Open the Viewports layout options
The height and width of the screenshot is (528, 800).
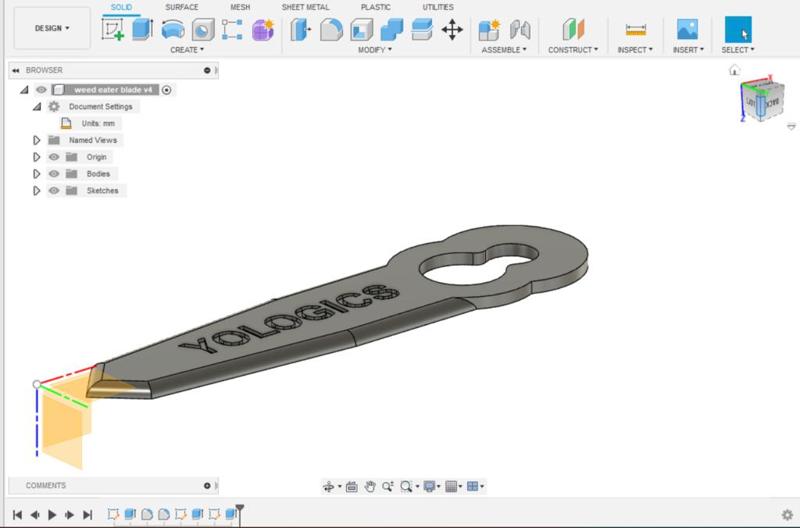tap(473, 487)
